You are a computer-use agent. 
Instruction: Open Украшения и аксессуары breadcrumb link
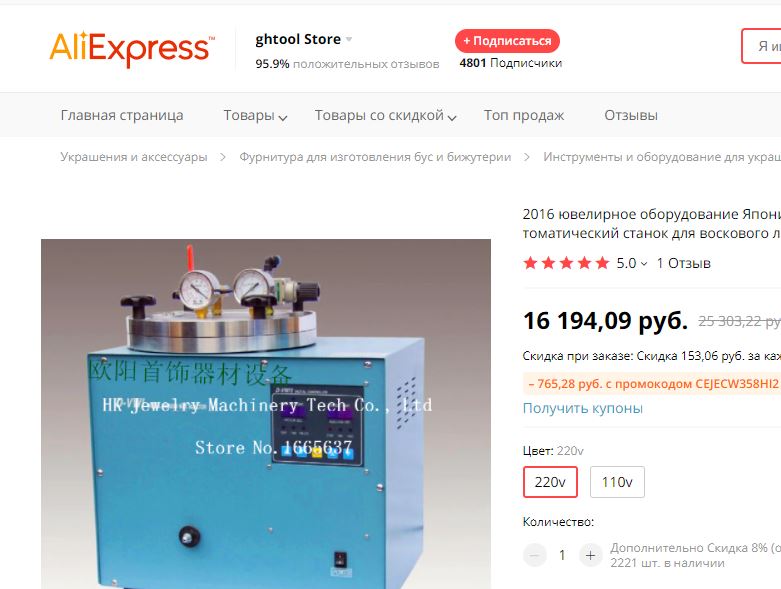134,157
